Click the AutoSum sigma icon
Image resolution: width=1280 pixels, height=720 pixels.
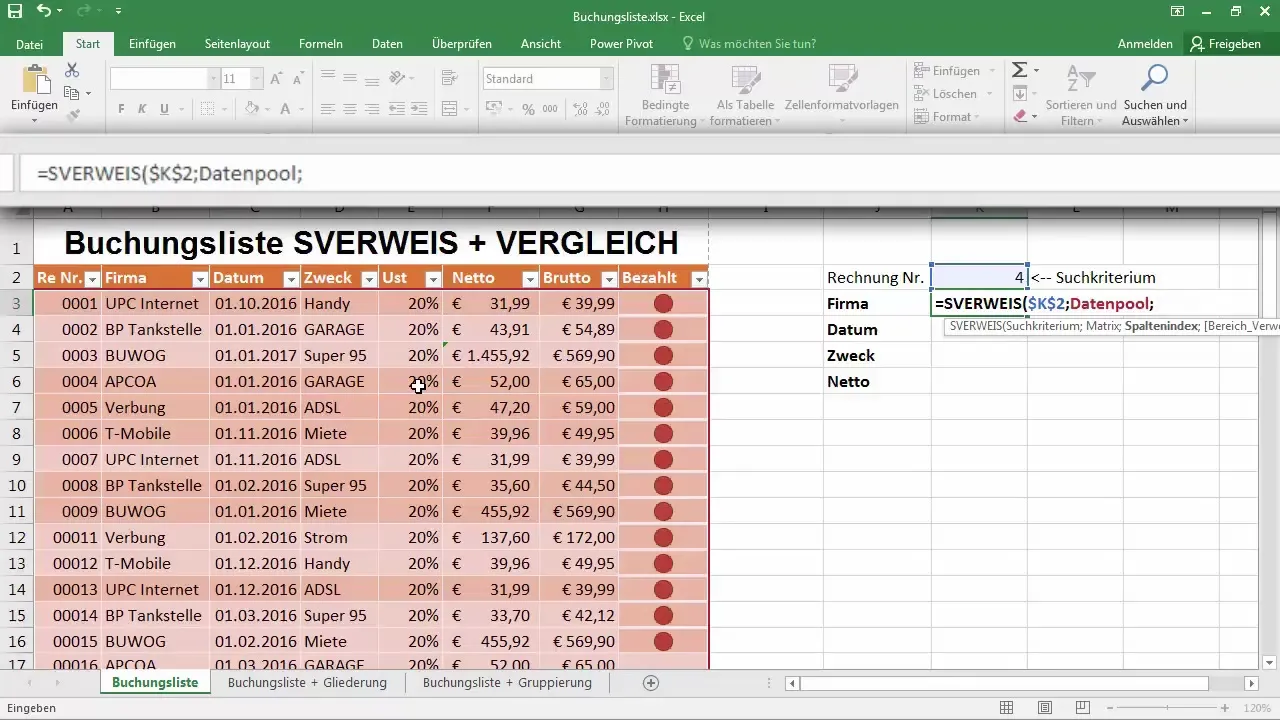pyautogui.click(x=1019, y=70)
